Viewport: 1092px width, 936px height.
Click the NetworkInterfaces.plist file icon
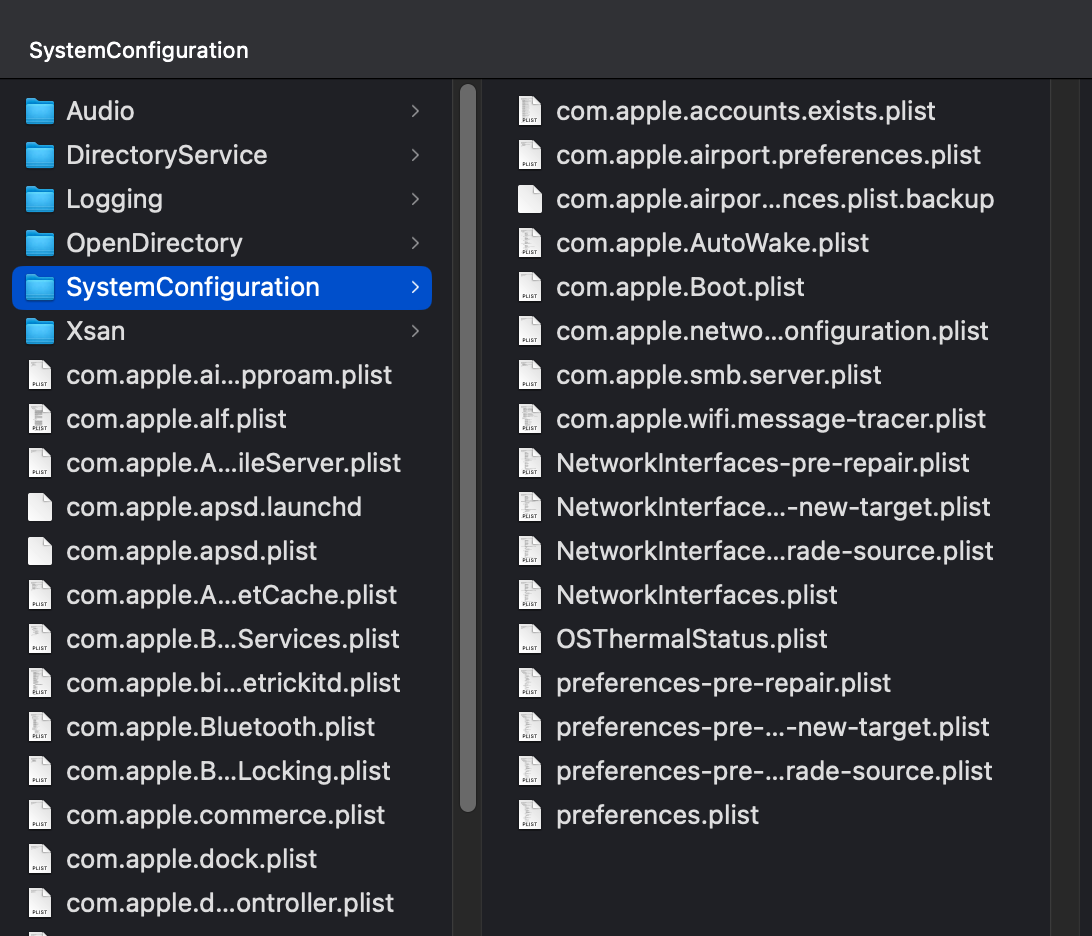[530, 595]
